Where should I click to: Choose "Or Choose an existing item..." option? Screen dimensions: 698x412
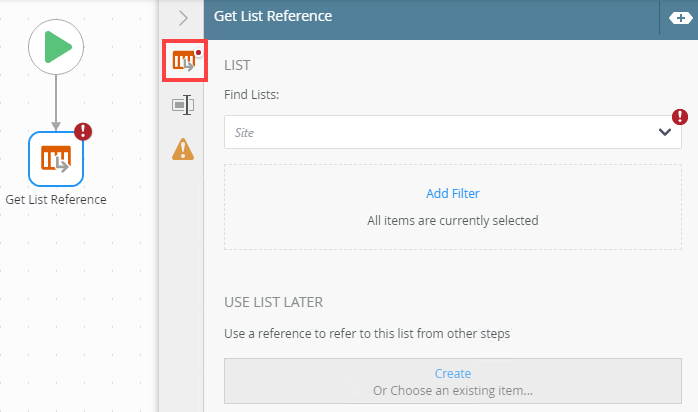[453, 390]
